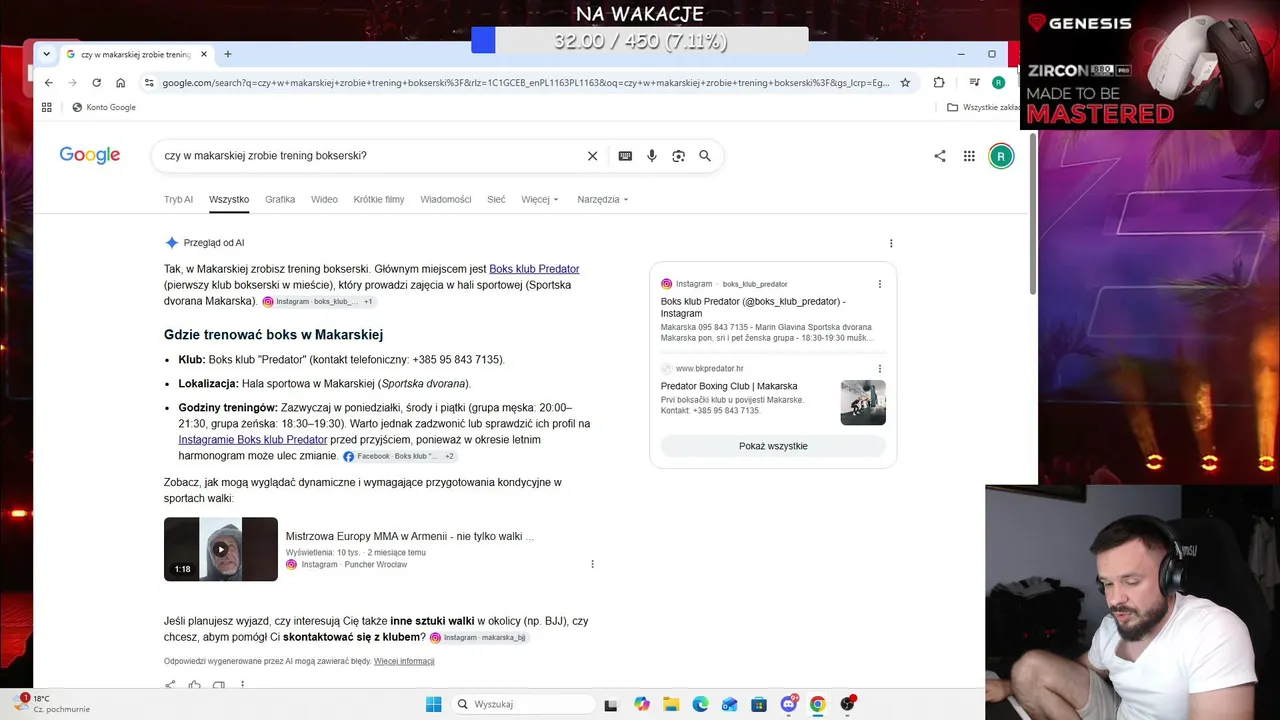
Task: Open the Więcej informacji link
Action: 404,661
